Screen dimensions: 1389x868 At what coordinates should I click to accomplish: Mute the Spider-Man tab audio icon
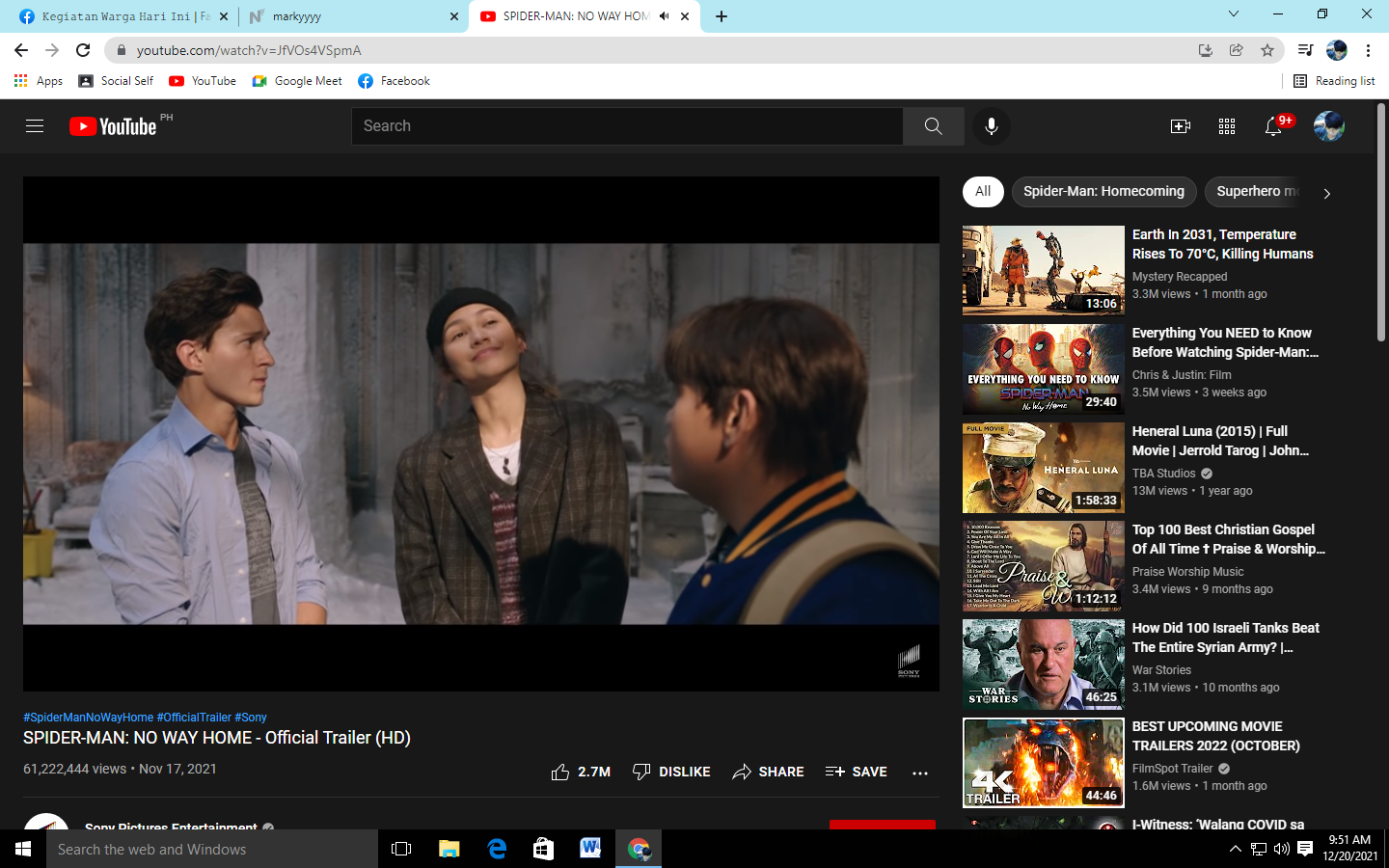[x=664, y=16]
